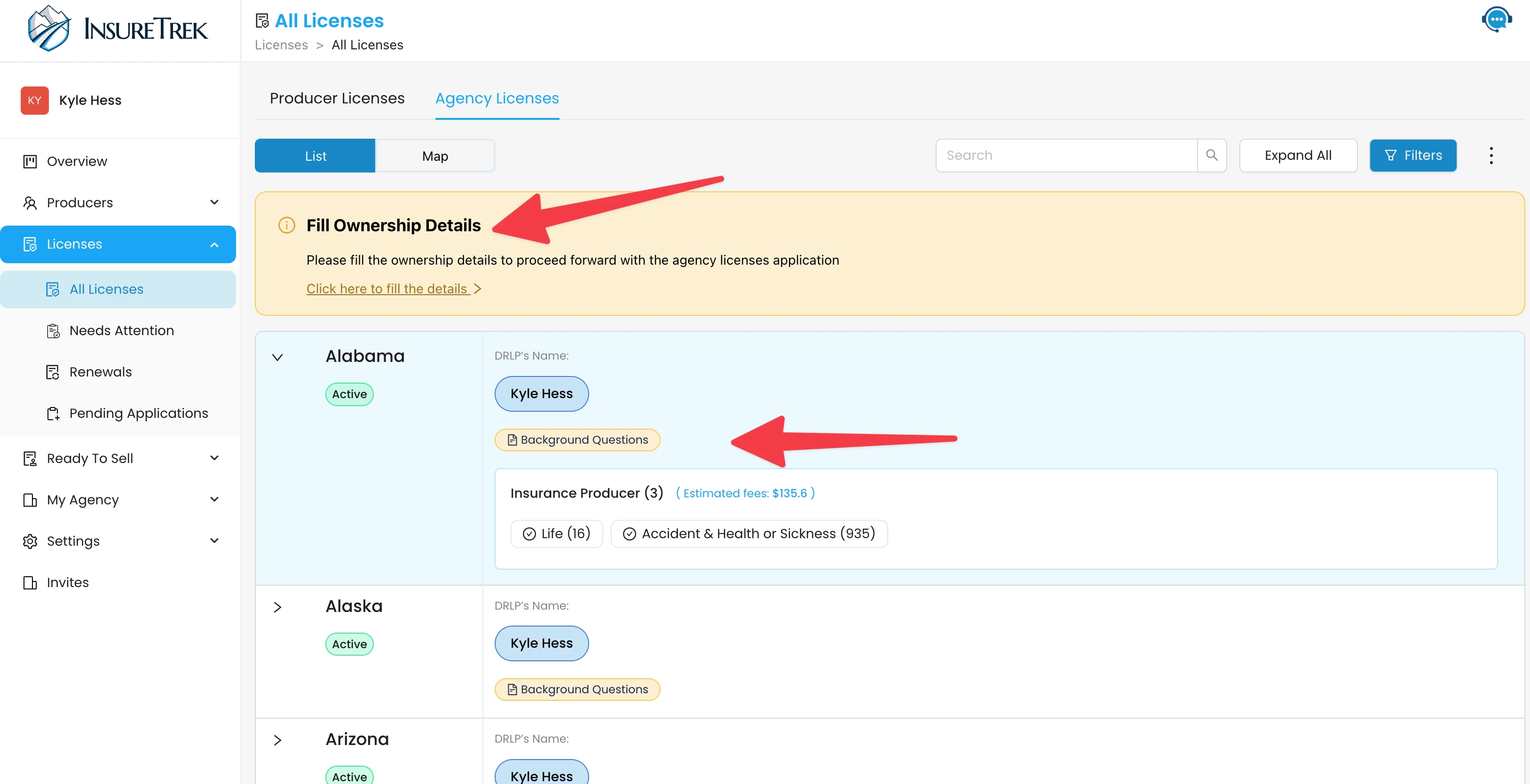Open Needs Attention in sidebar
The width and height of the screenshot is (1530, 784).
click(121, 331)
